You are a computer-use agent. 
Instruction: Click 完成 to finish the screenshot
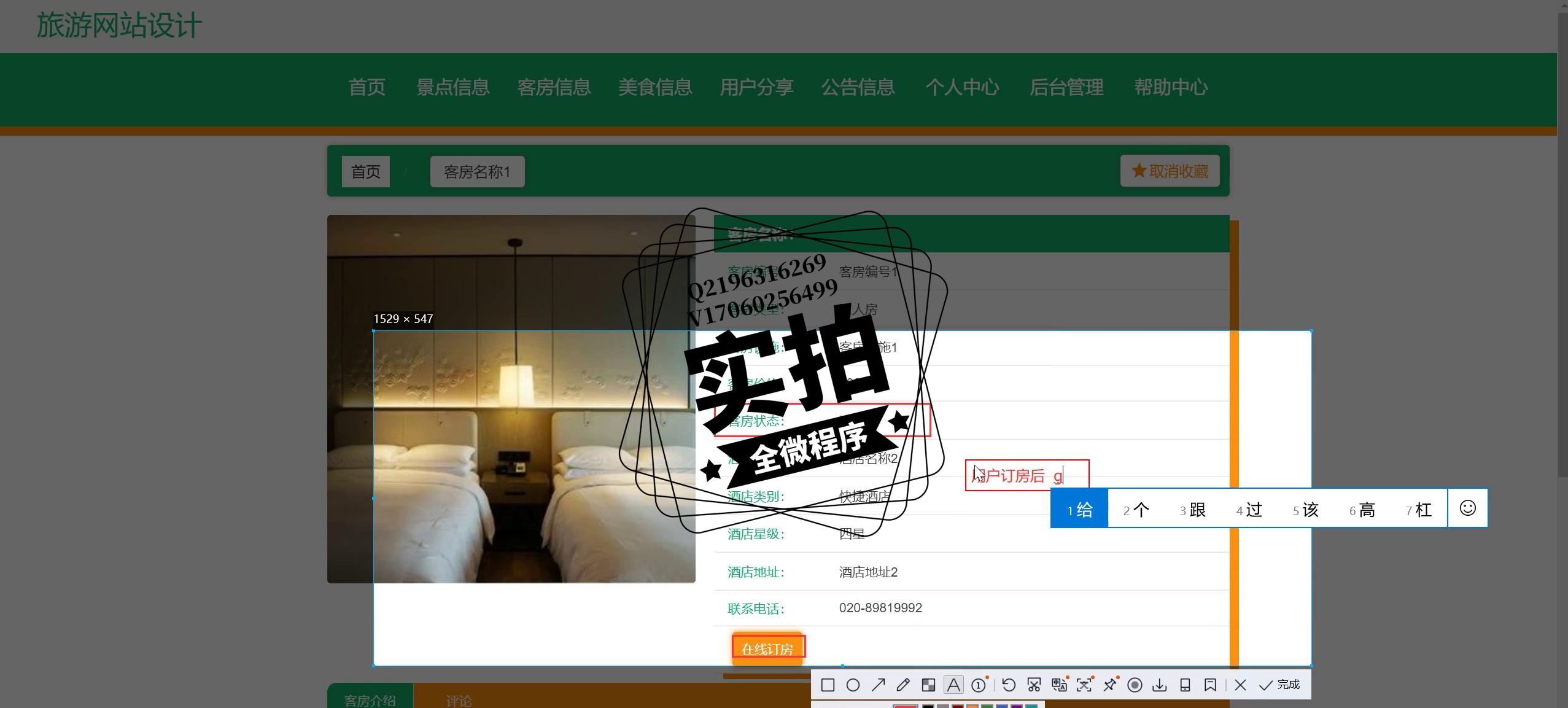click(1279, 685)
